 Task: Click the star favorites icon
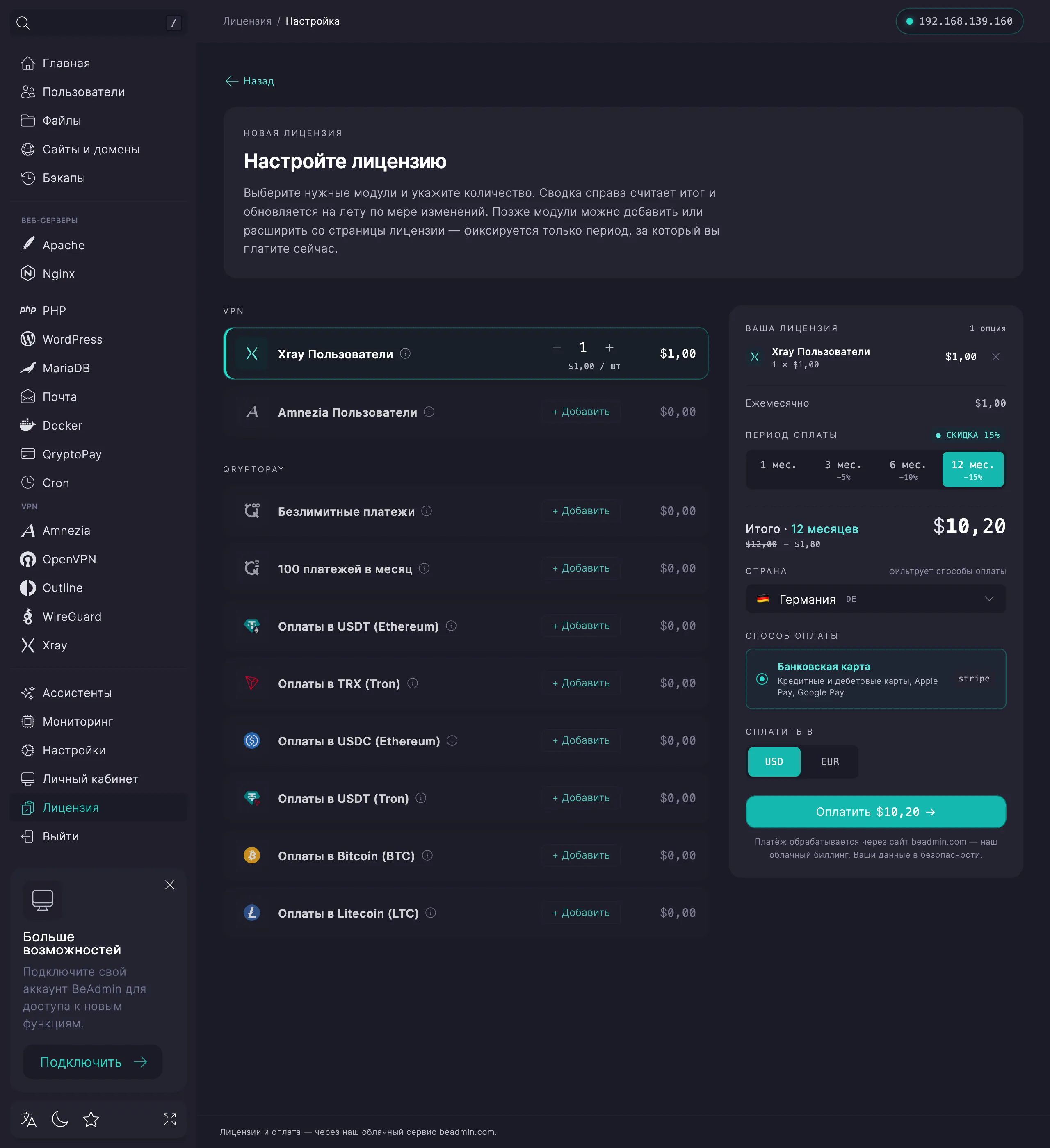tap(91, 1120)
